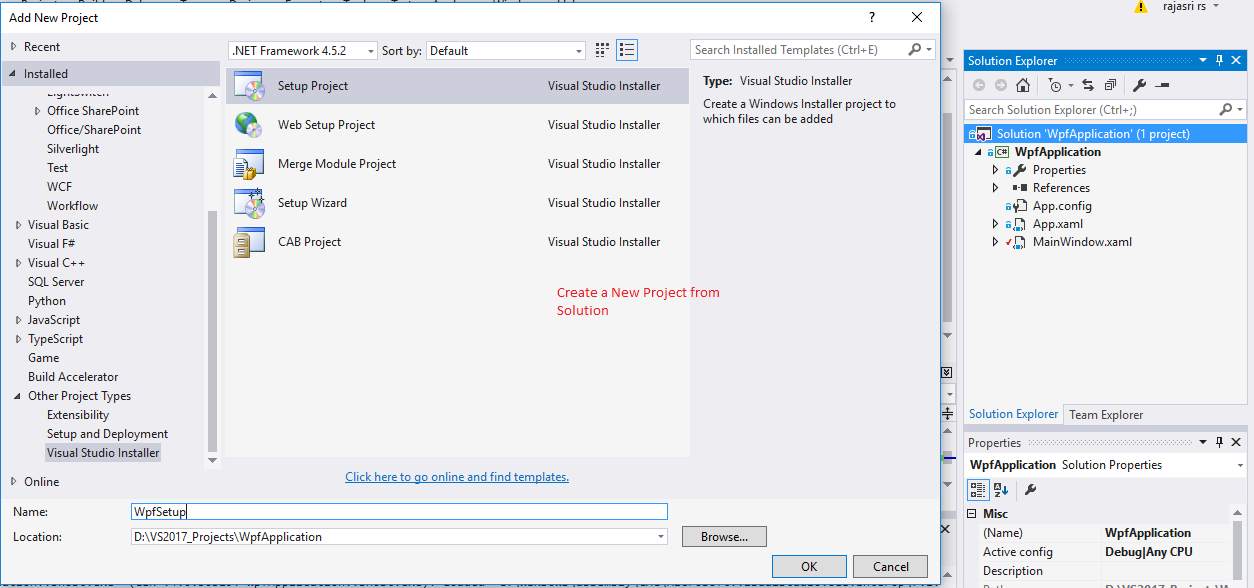This screenshot has width=1254, height=588.
Task: Collapse the Installed templates node
Action: (13, 74)
